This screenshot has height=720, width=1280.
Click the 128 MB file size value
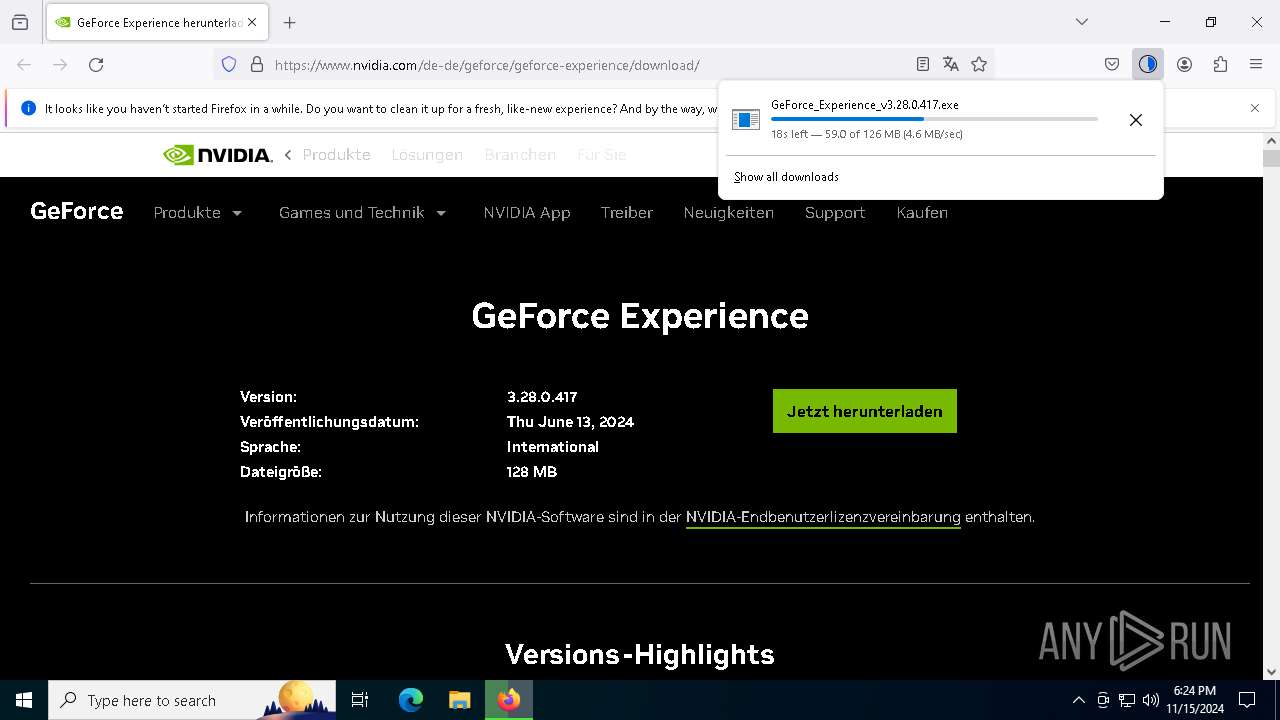click(x=532, y=472)
